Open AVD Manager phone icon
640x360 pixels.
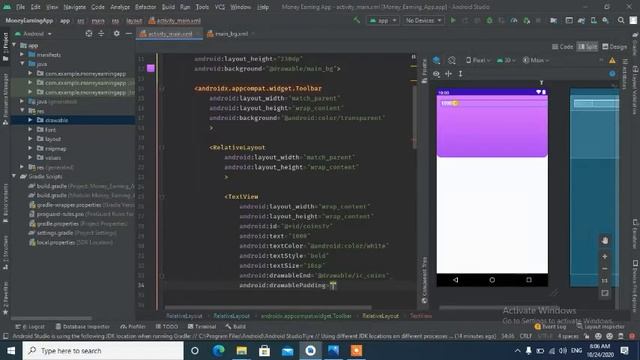pyautogui.click(x=593, y=20)
